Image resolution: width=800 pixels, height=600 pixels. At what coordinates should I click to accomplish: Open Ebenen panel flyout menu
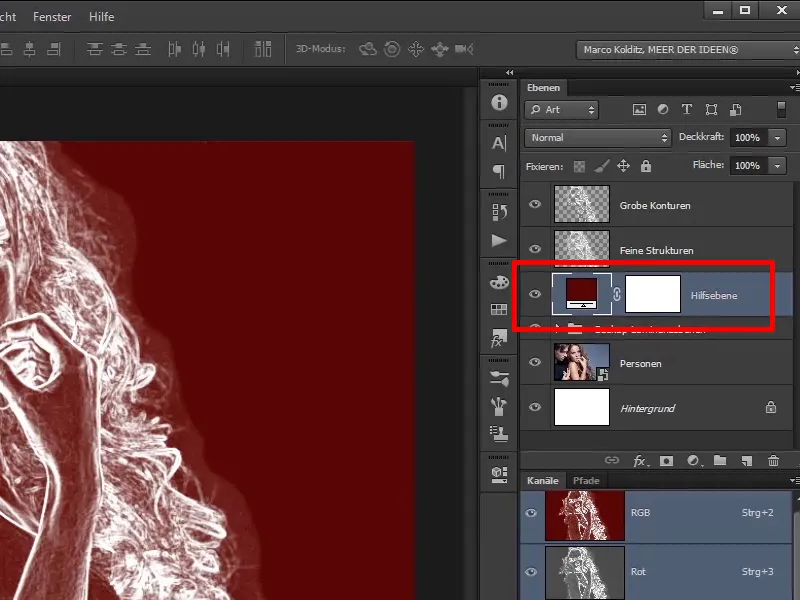pyautogui.click(x=794, y=88)
